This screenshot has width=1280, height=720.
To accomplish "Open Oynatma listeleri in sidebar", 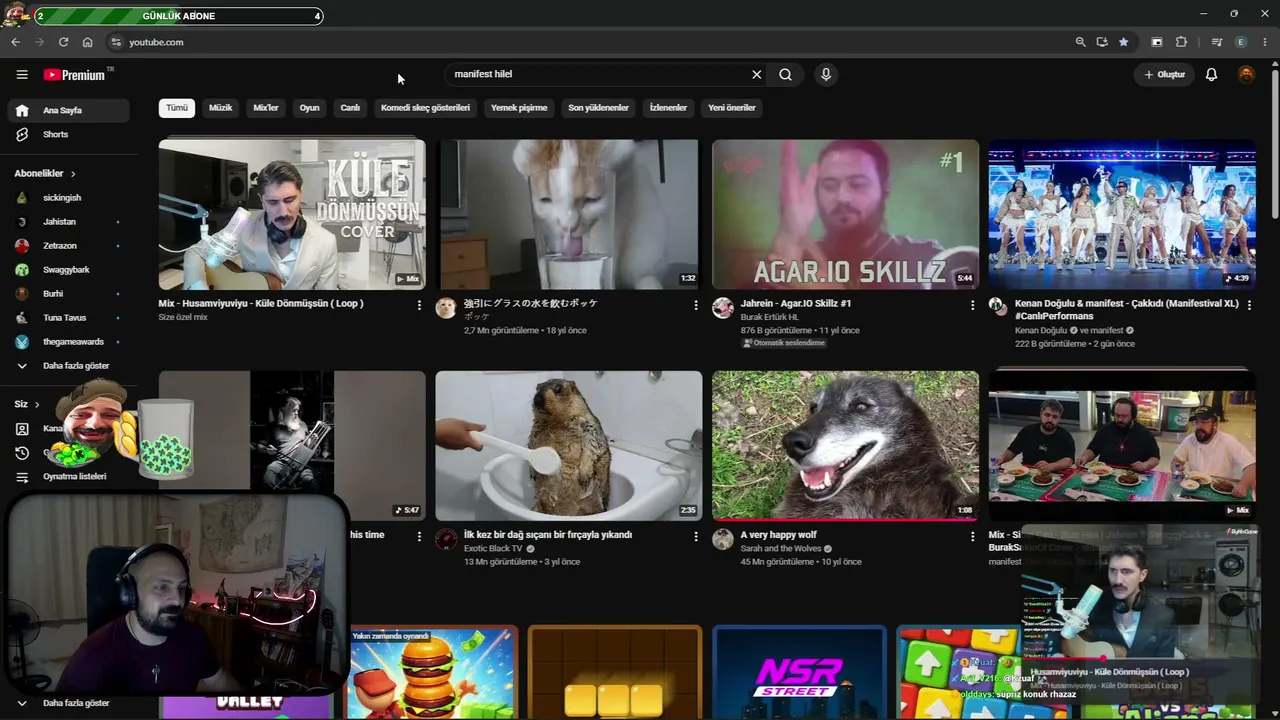I will click(68, 477).
